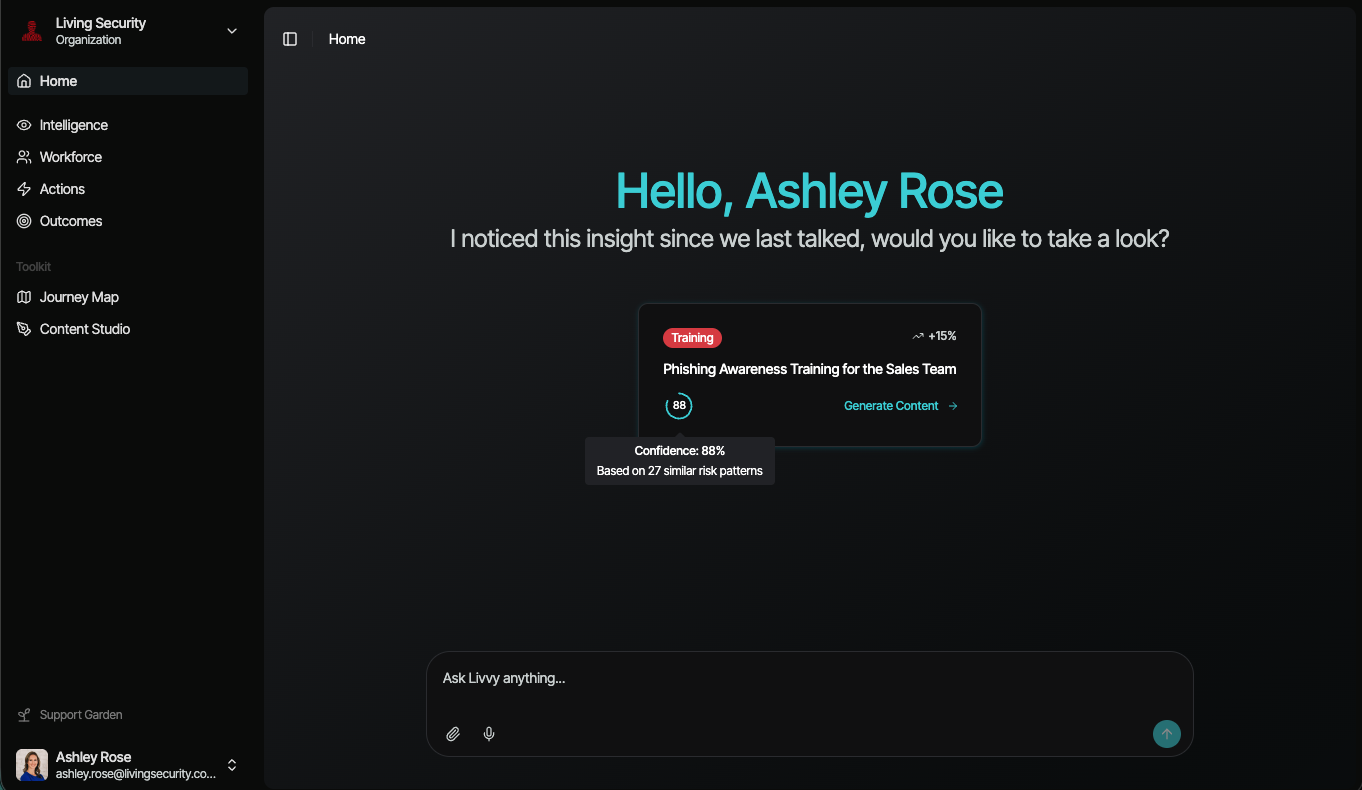Click Ashley Rose's profile avatar
Viewport: 1362px width, 790px height.
tap(32, 765)
